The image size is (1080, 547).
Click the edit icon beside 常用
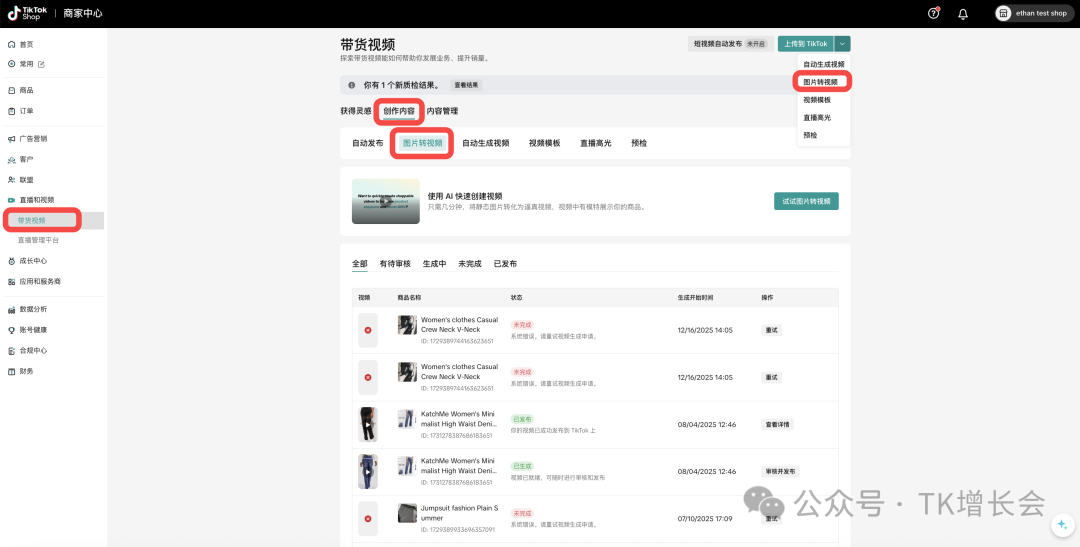click(41, 64)
